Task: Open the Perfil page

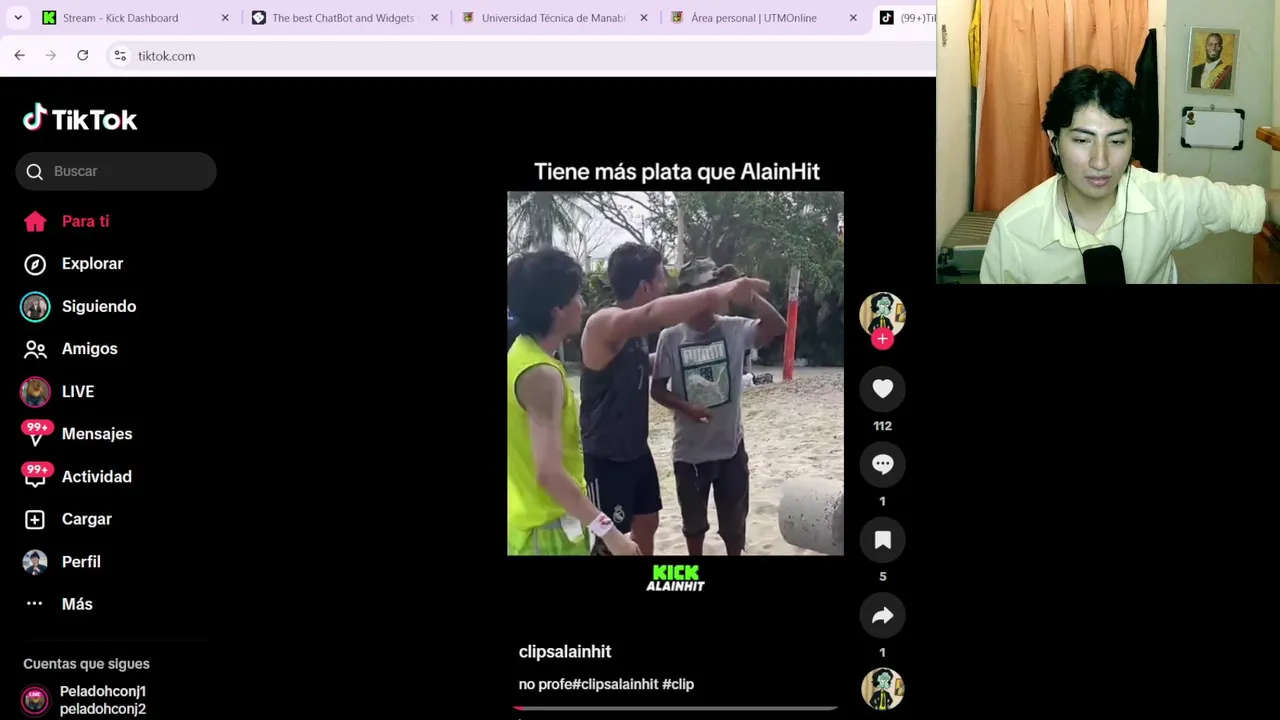Action: pos(81,561)
